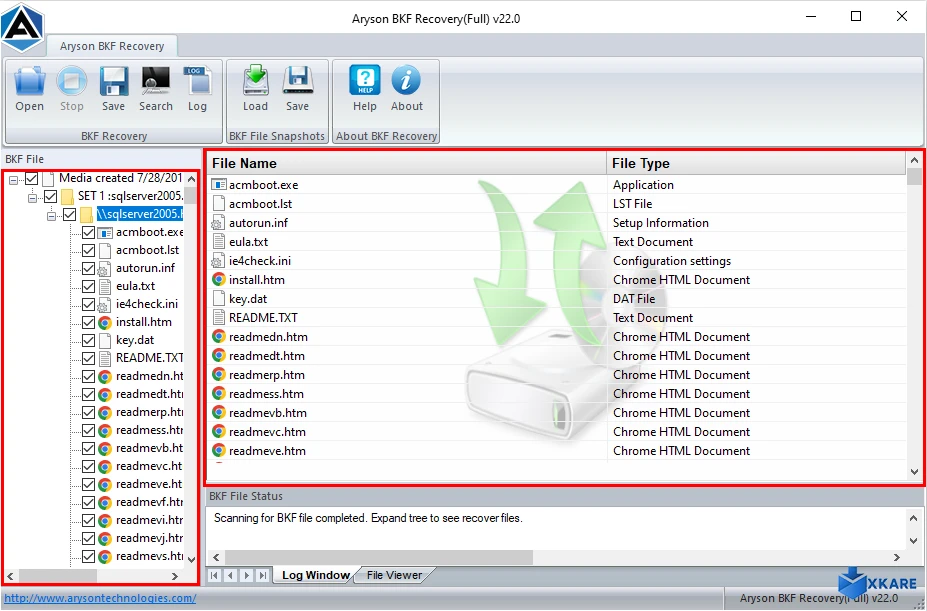Click the ie4check.ini icon in file list

point(219,261)
